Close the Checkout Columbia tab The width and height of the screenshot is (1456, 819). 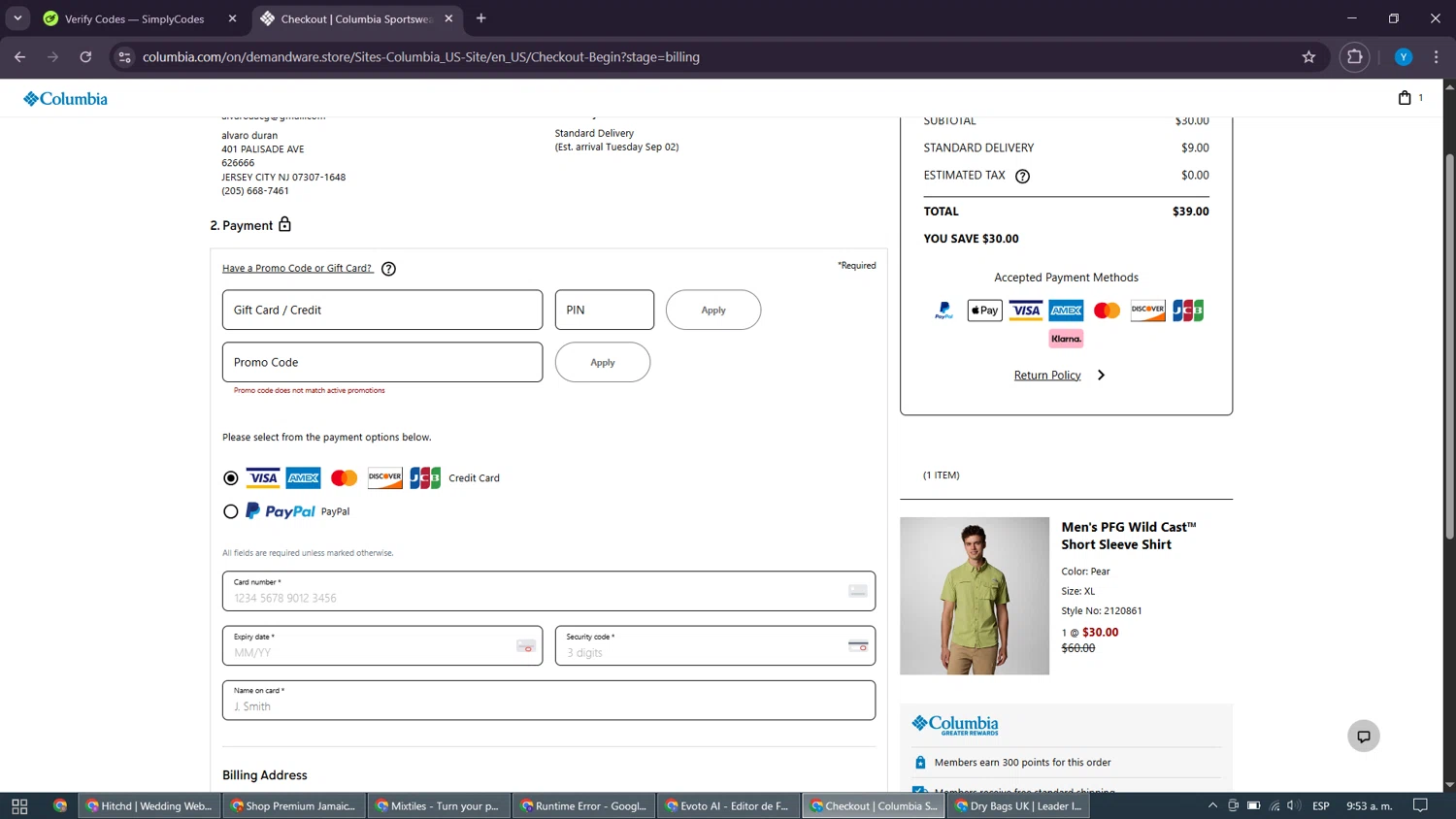coord(448,18)
